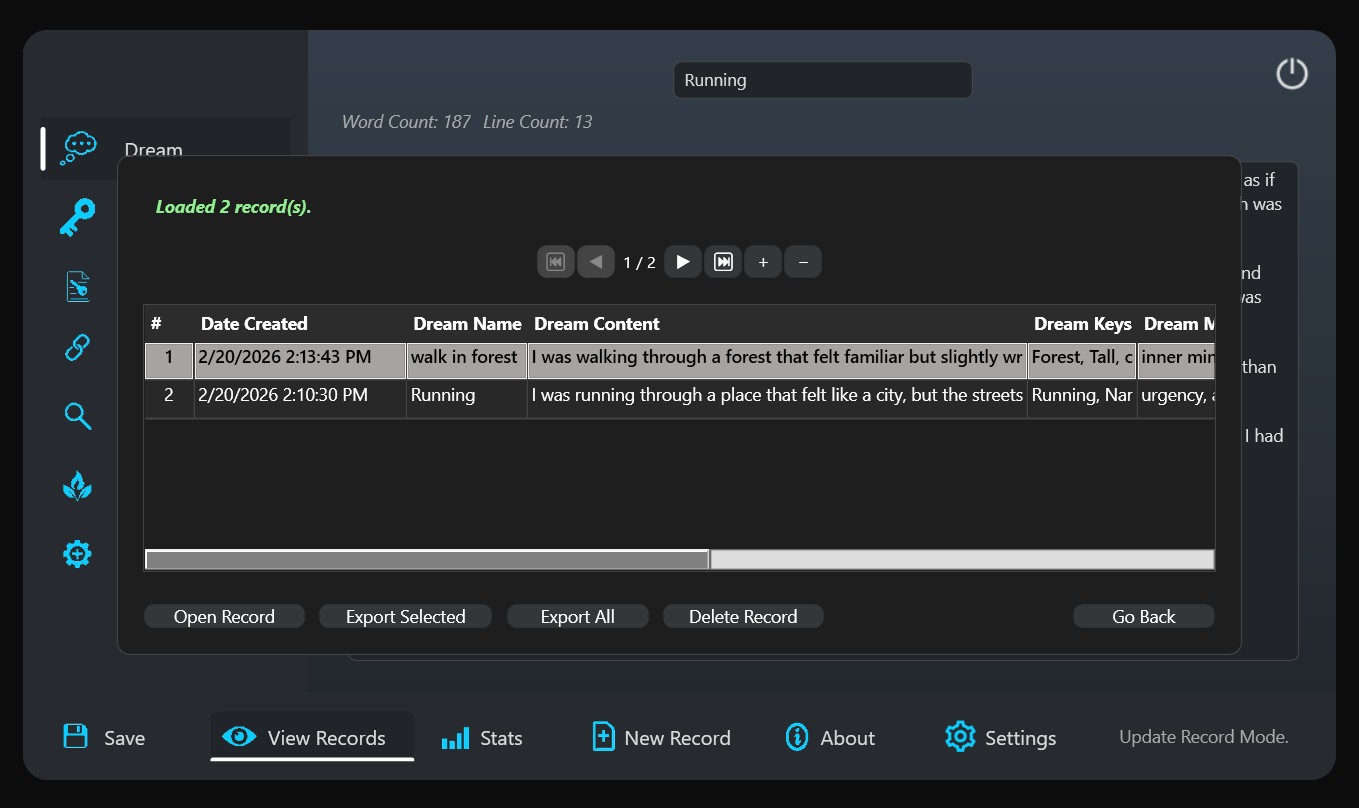Open the Dream thought-bubble sidebar icon

coord(78,148)
